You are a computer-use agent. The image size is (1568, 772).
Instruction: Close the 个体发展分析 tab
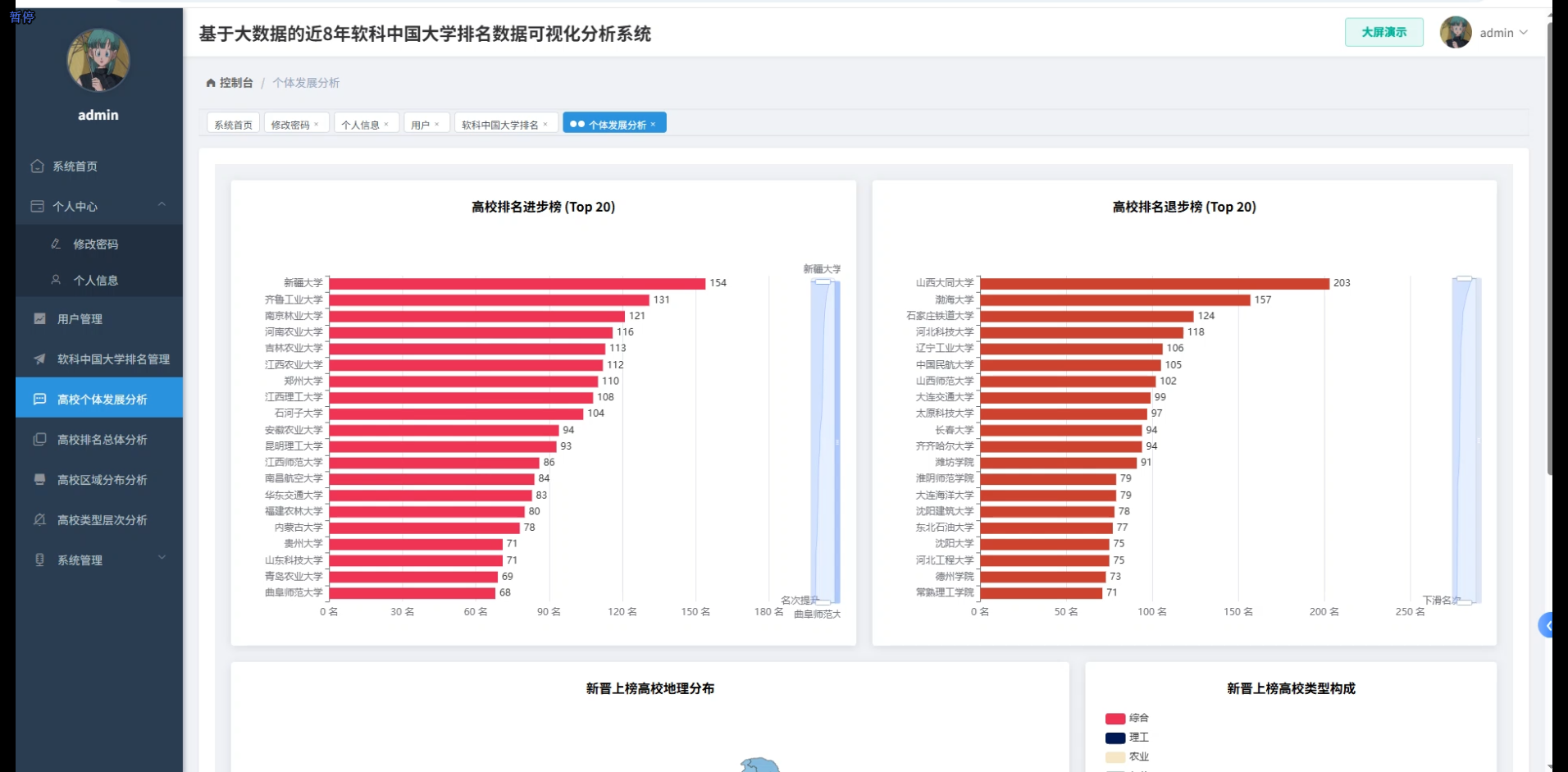653,125
